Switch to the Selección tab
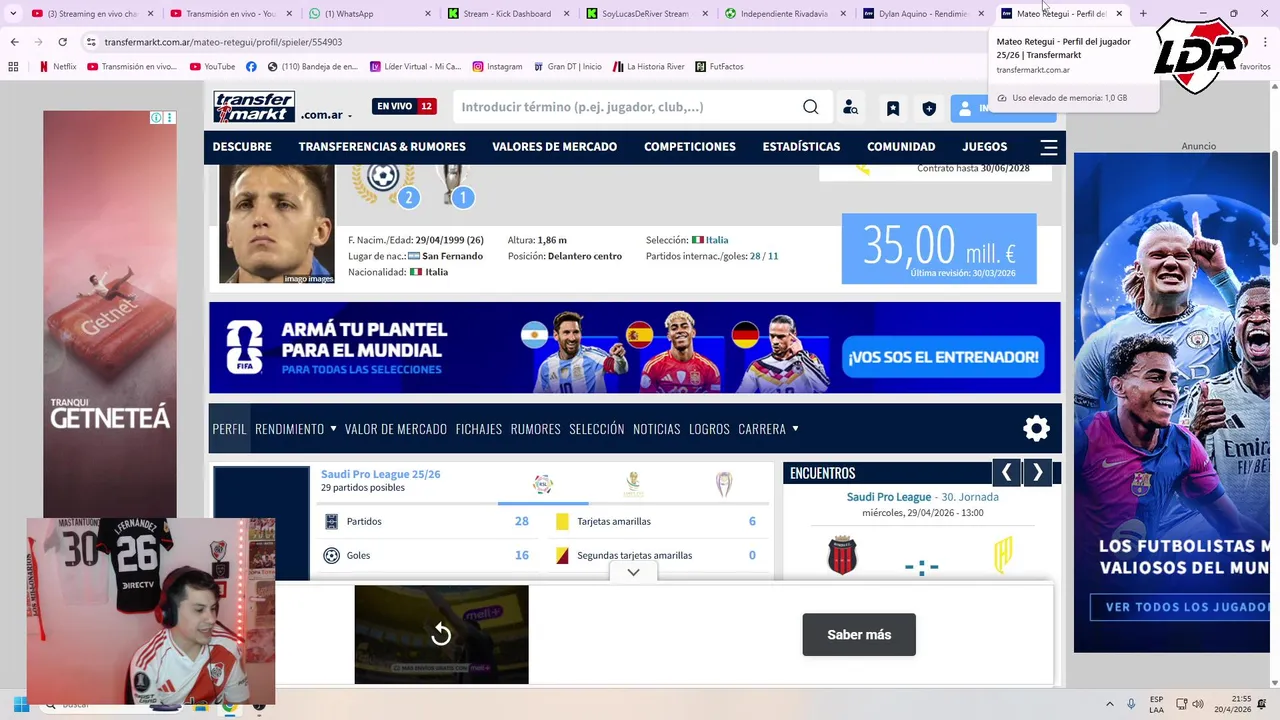Screen dimensions: 1280x720 click(597, 429)
